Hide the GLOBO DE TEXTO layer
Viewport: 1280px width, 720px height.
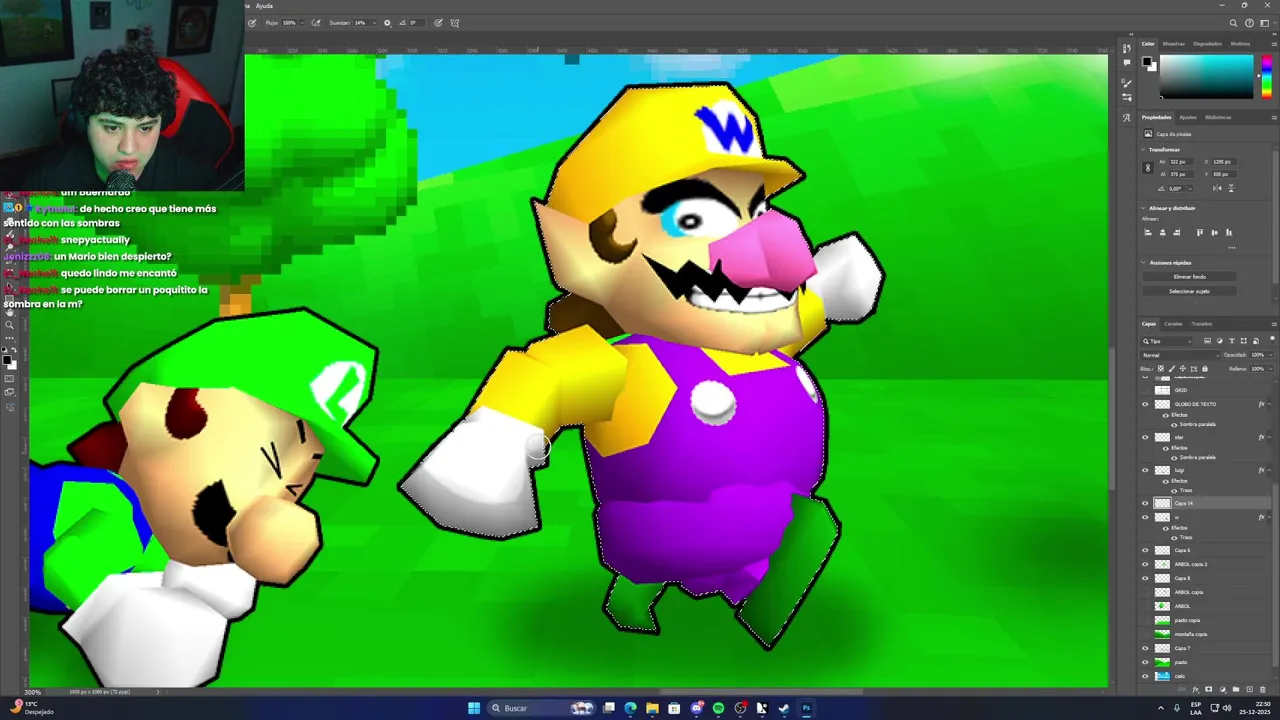(1146, 404)
